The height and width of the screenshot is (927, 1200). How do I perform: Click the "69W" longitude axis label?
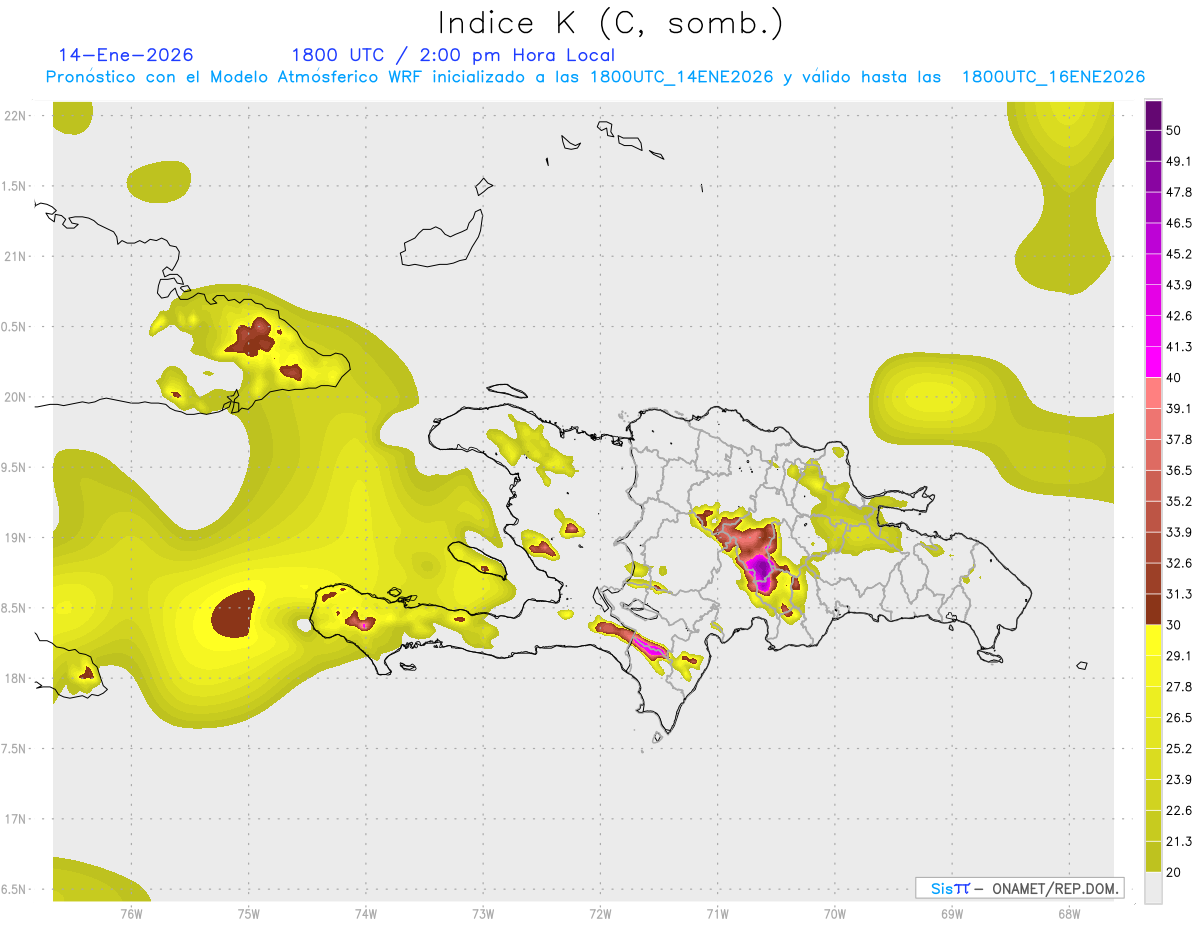coord(952,913)
